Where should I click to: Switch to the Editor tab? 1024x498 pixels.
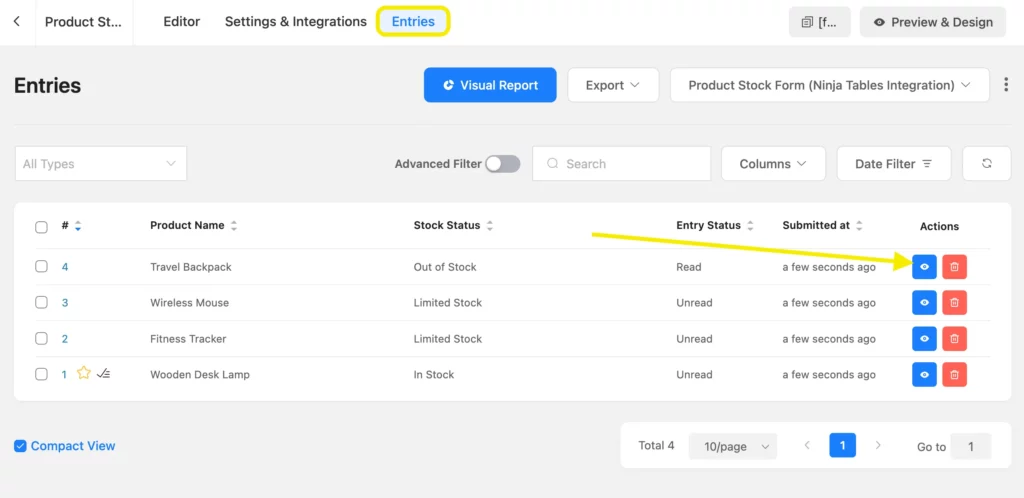pyautogui.click(x=181, y=21)
